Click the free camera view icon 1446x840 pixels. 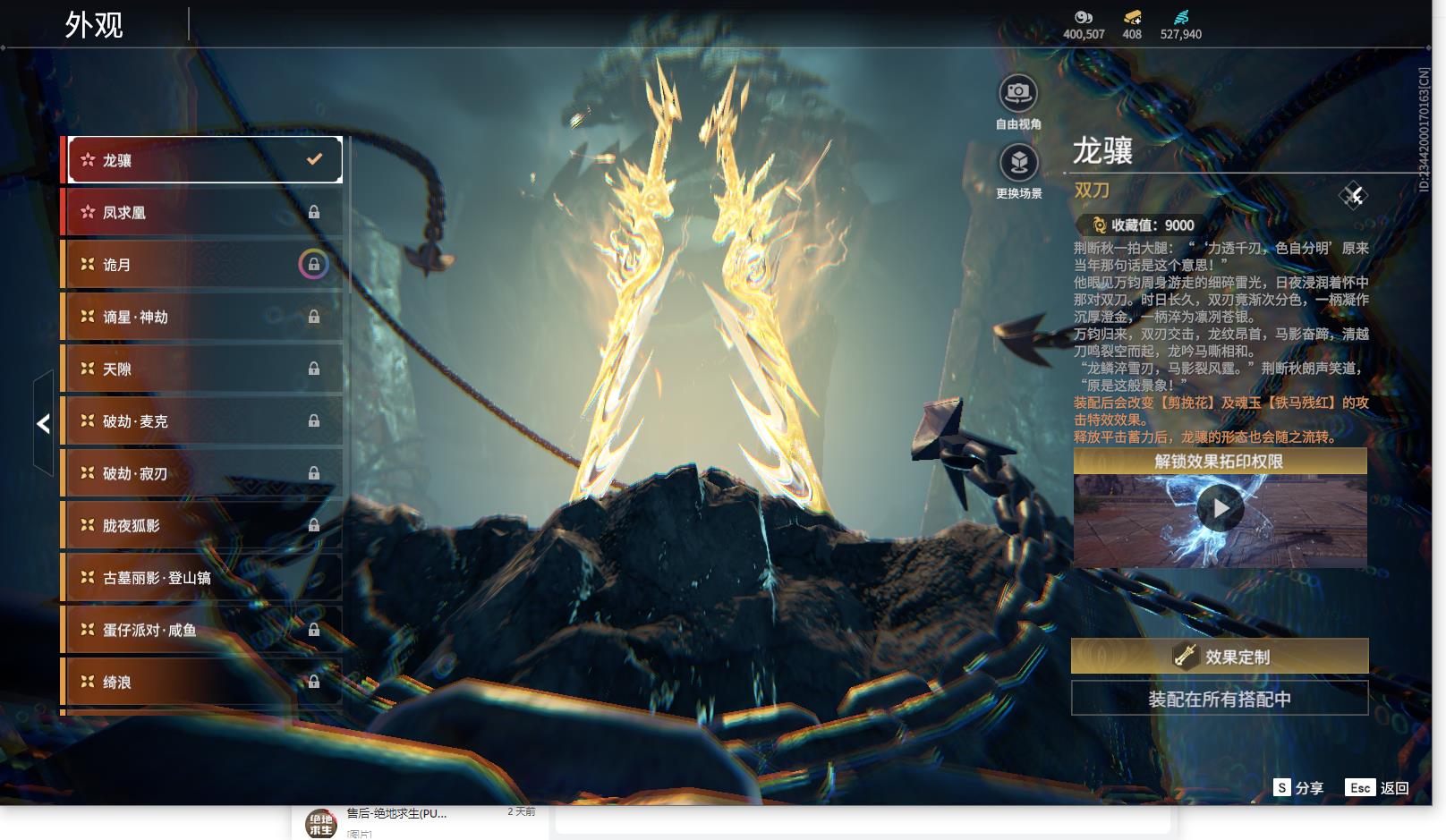(x=1017, y=93)
